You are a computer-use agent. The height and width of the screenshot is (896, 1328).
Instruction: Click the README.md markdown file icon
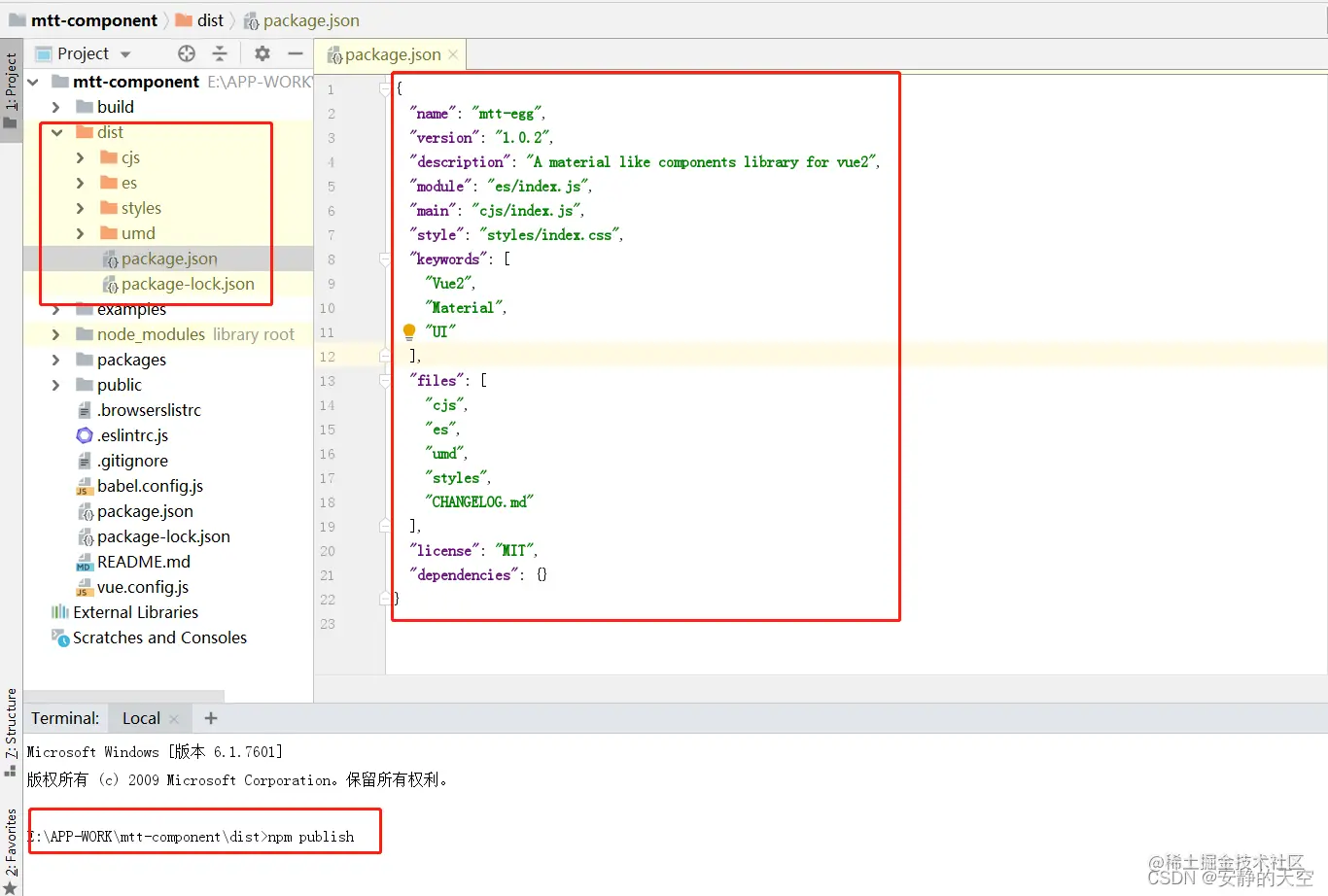click(85, 563)
